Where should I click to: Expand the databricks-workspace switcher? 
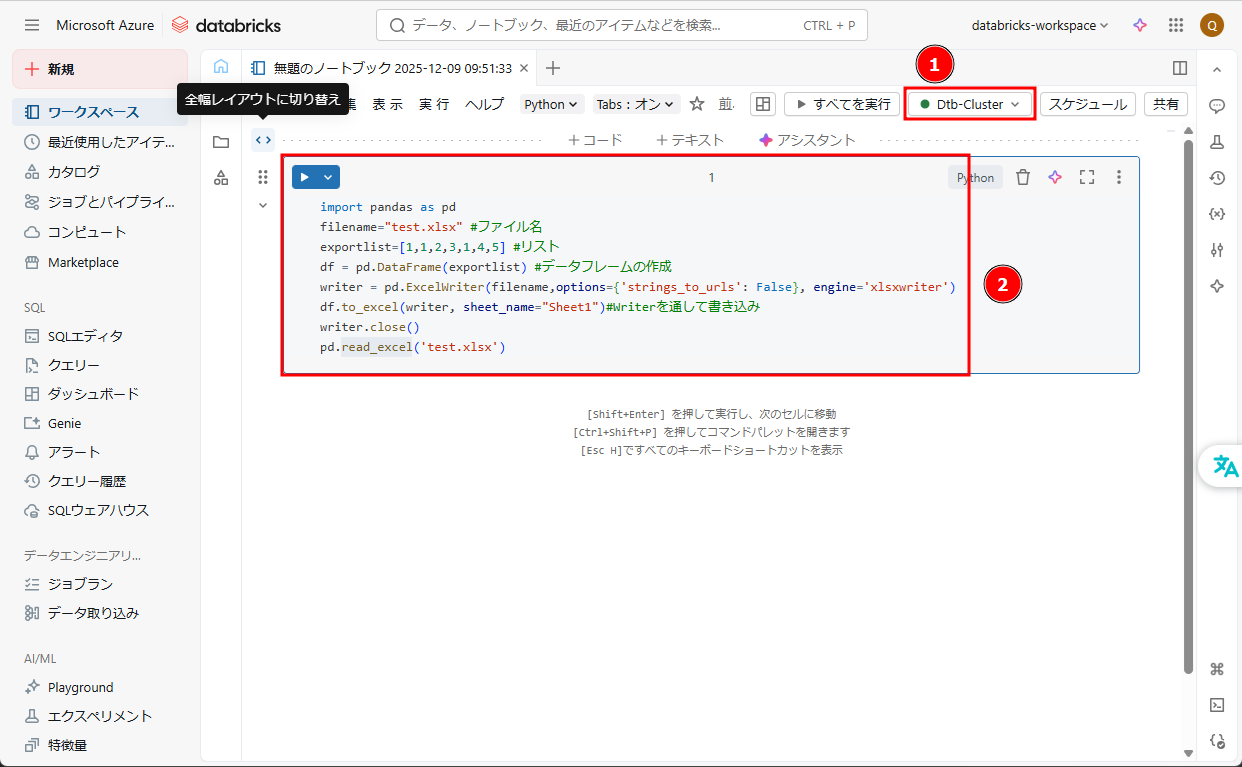1040,25
